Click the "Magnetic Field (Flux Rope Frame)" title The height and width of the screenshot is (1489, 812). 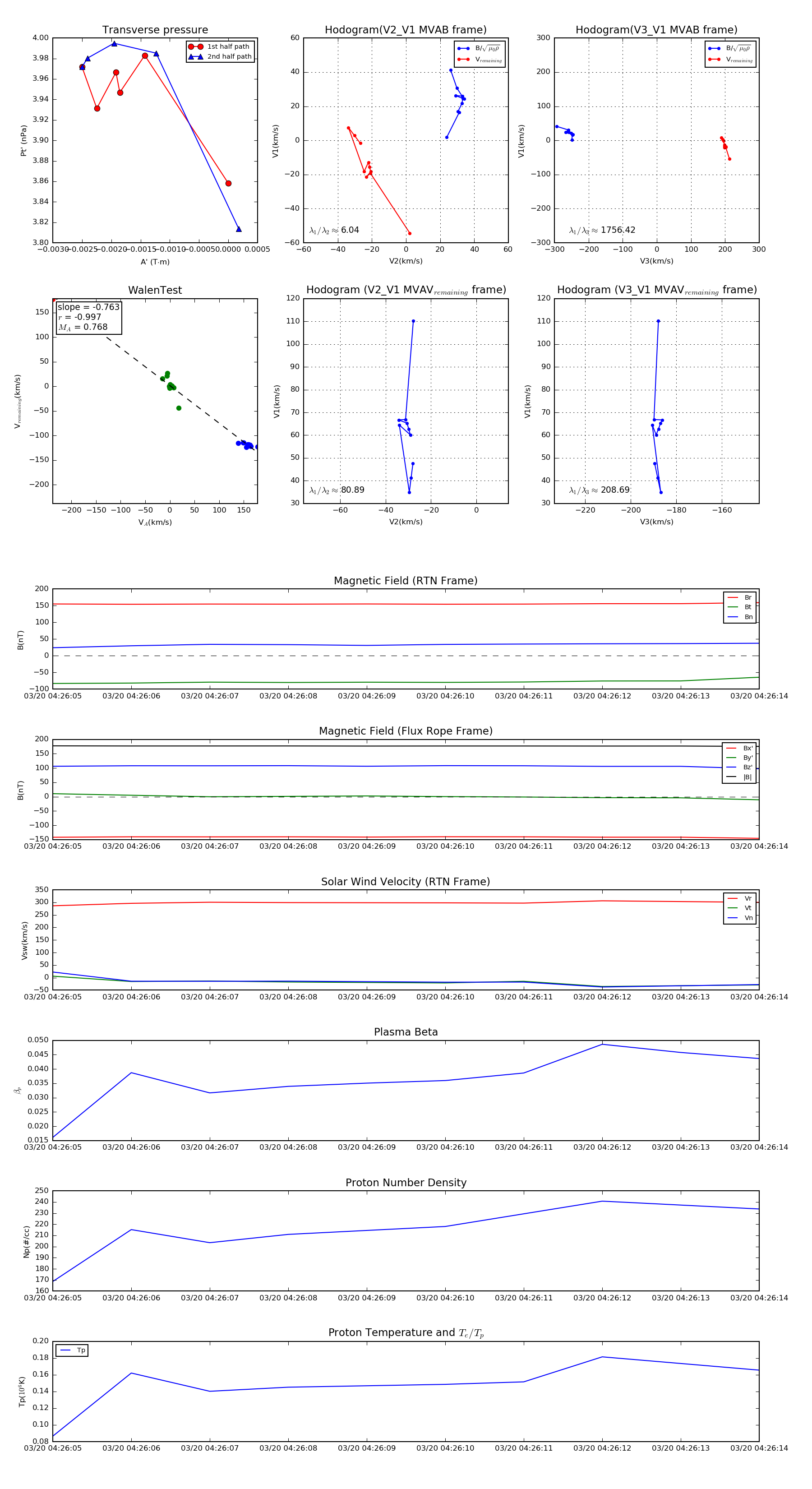pyautogui.click(x=406, y=731)
